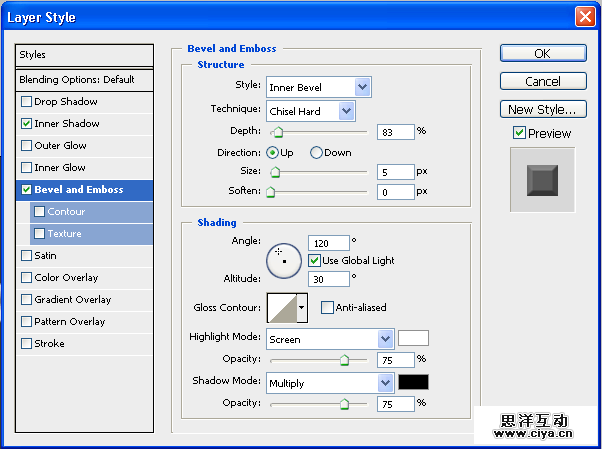This screenshot has width=602, height=449.
Task: Open the Gloss Contour picker arrow
Action: [302, 308]
